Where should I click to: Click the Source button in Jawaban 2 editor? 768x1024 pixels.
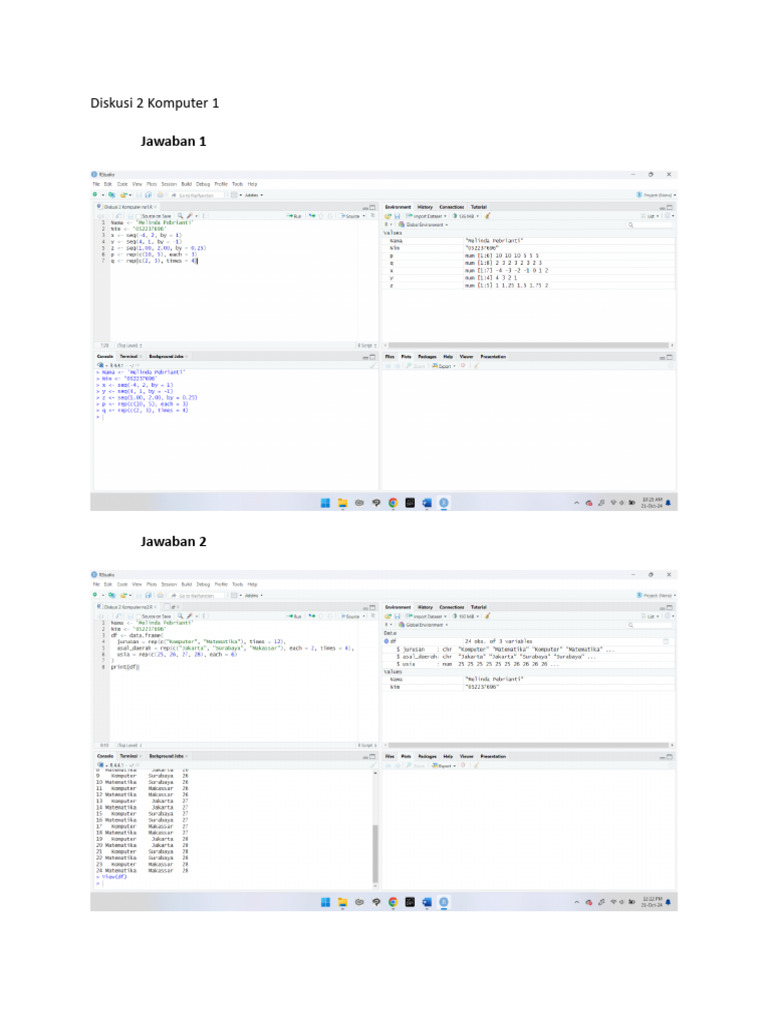(x=351, y=616)
